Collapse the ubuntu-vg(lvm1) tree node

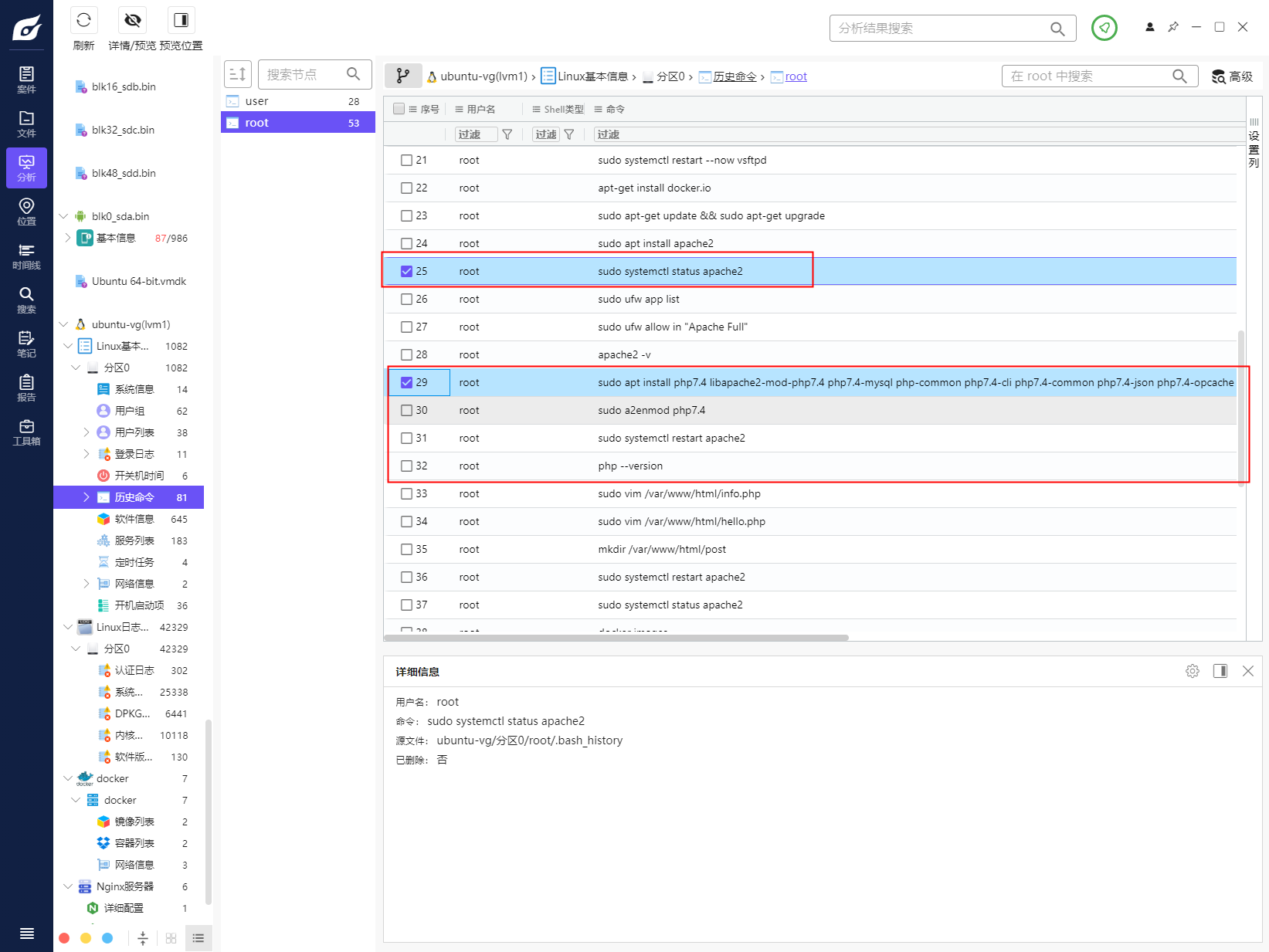pos(64,324)
